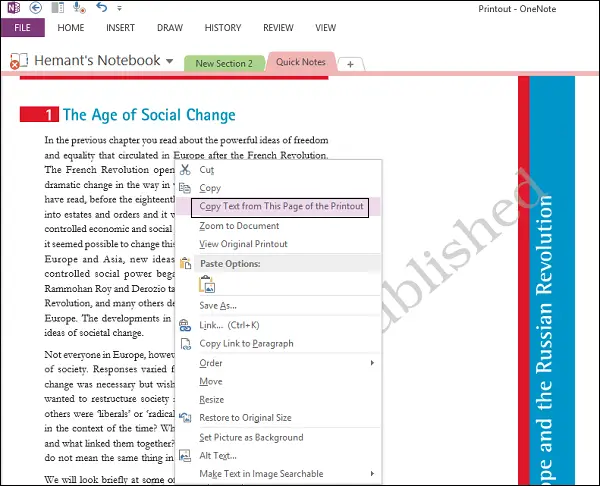Click Restore to Original Size option

(x=245, y=418)
